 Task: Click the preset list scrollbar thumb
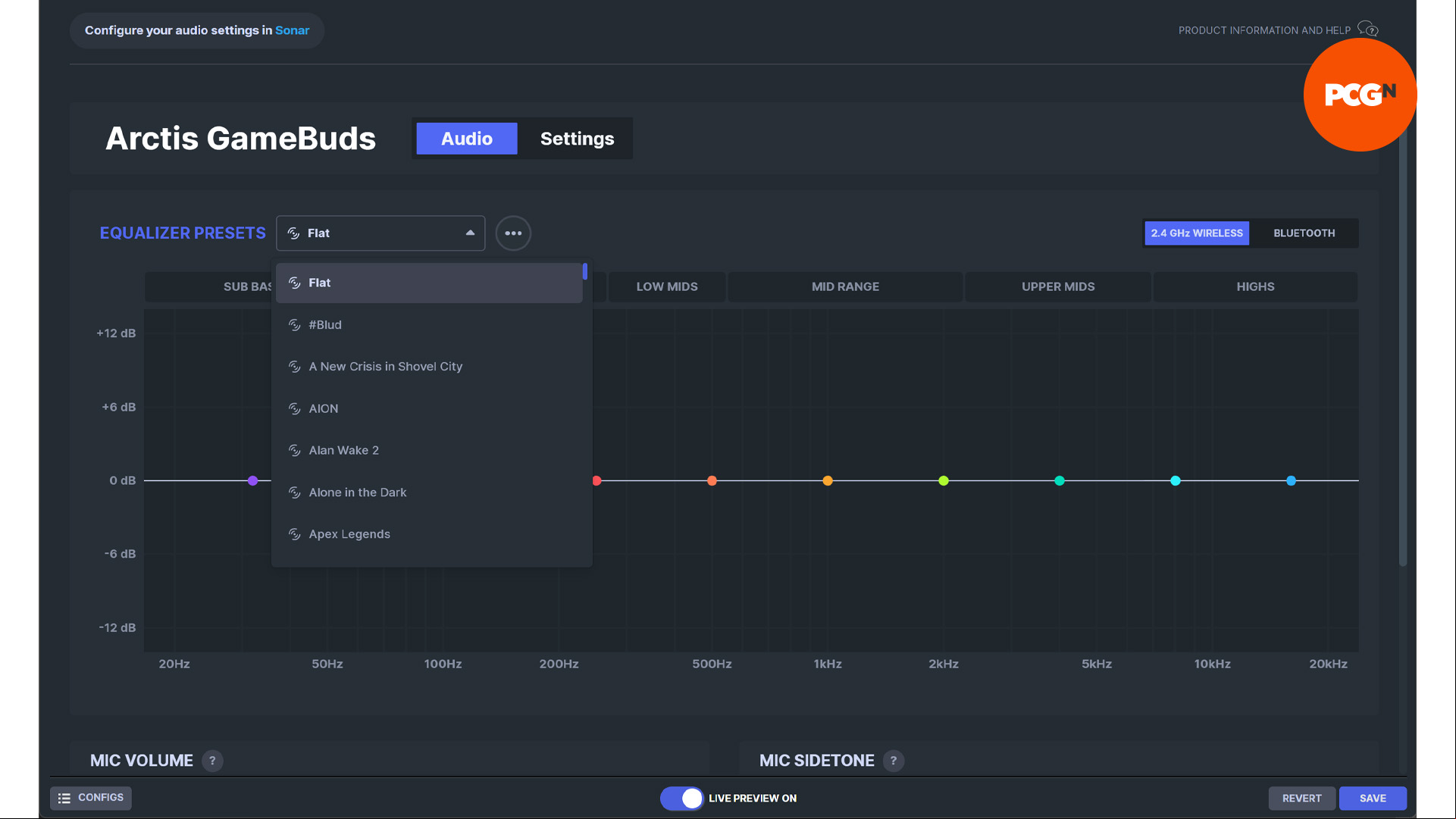tap(585, 271)
